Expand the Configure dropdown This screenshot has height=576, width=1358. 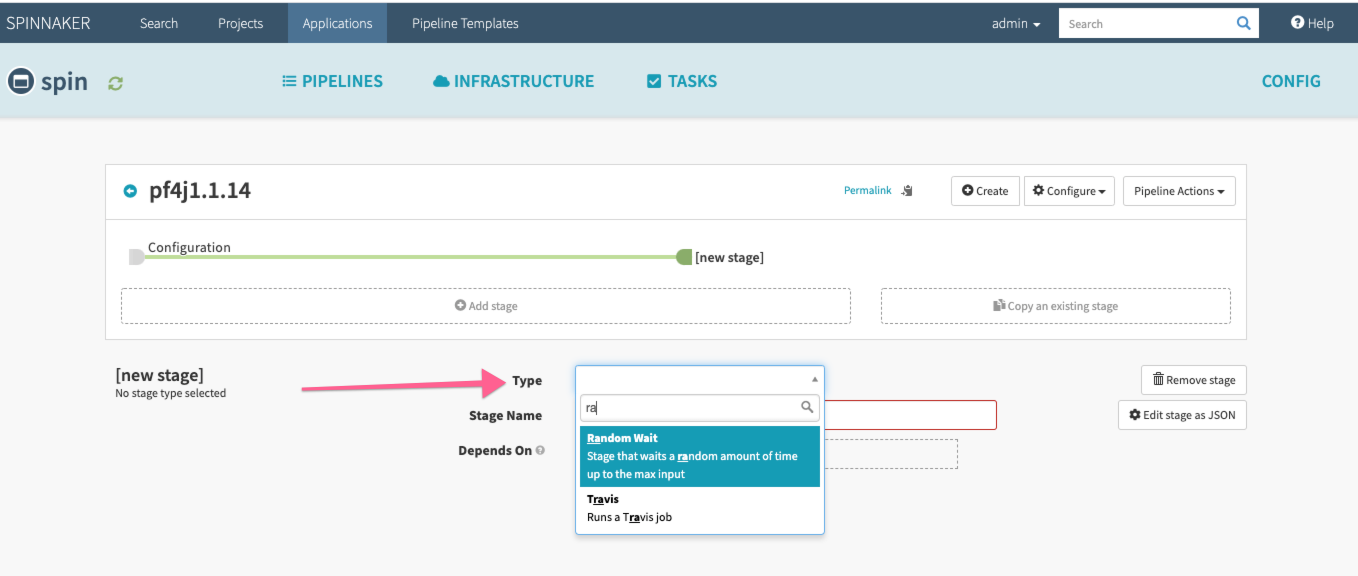pyautogui.click(x=1069, y=191)
